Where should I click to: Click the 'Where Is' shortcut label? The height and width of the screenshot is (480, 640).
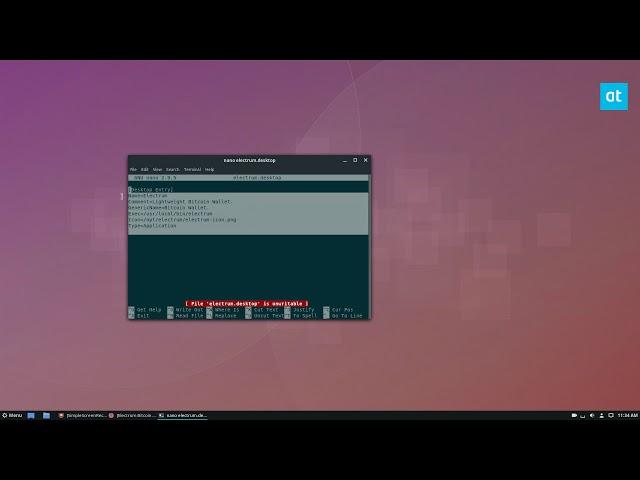227,310
